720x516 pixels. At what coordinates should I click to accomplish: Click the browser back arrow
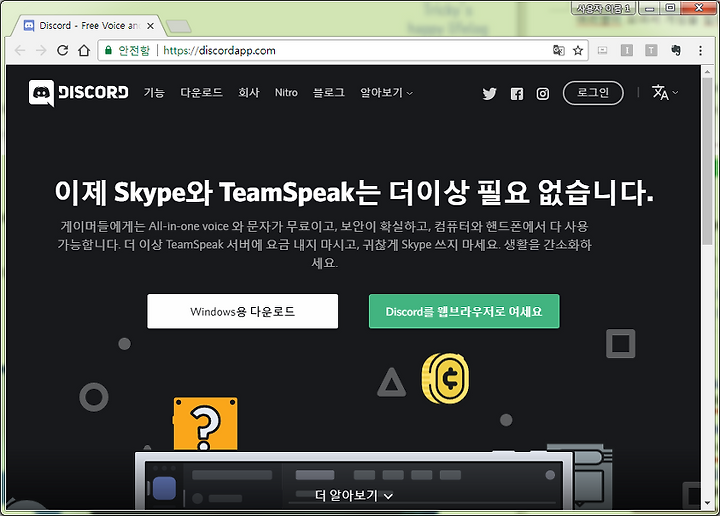point(20,50)
